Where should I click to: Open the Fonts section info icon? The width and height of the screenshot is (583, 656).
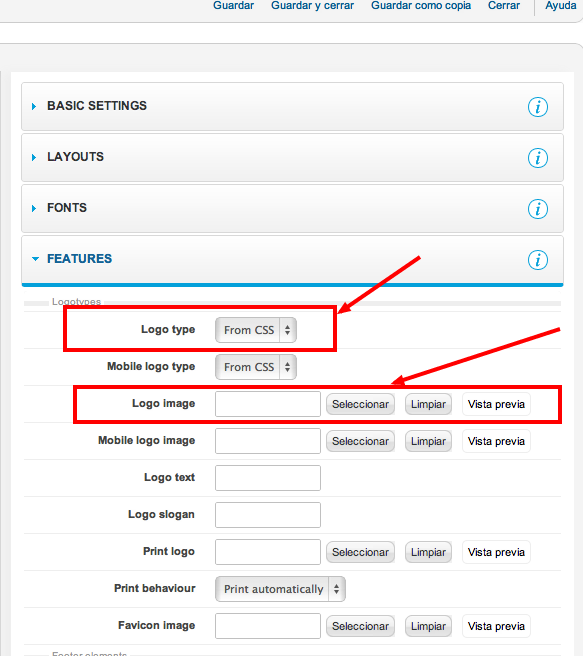click(537, 209)
